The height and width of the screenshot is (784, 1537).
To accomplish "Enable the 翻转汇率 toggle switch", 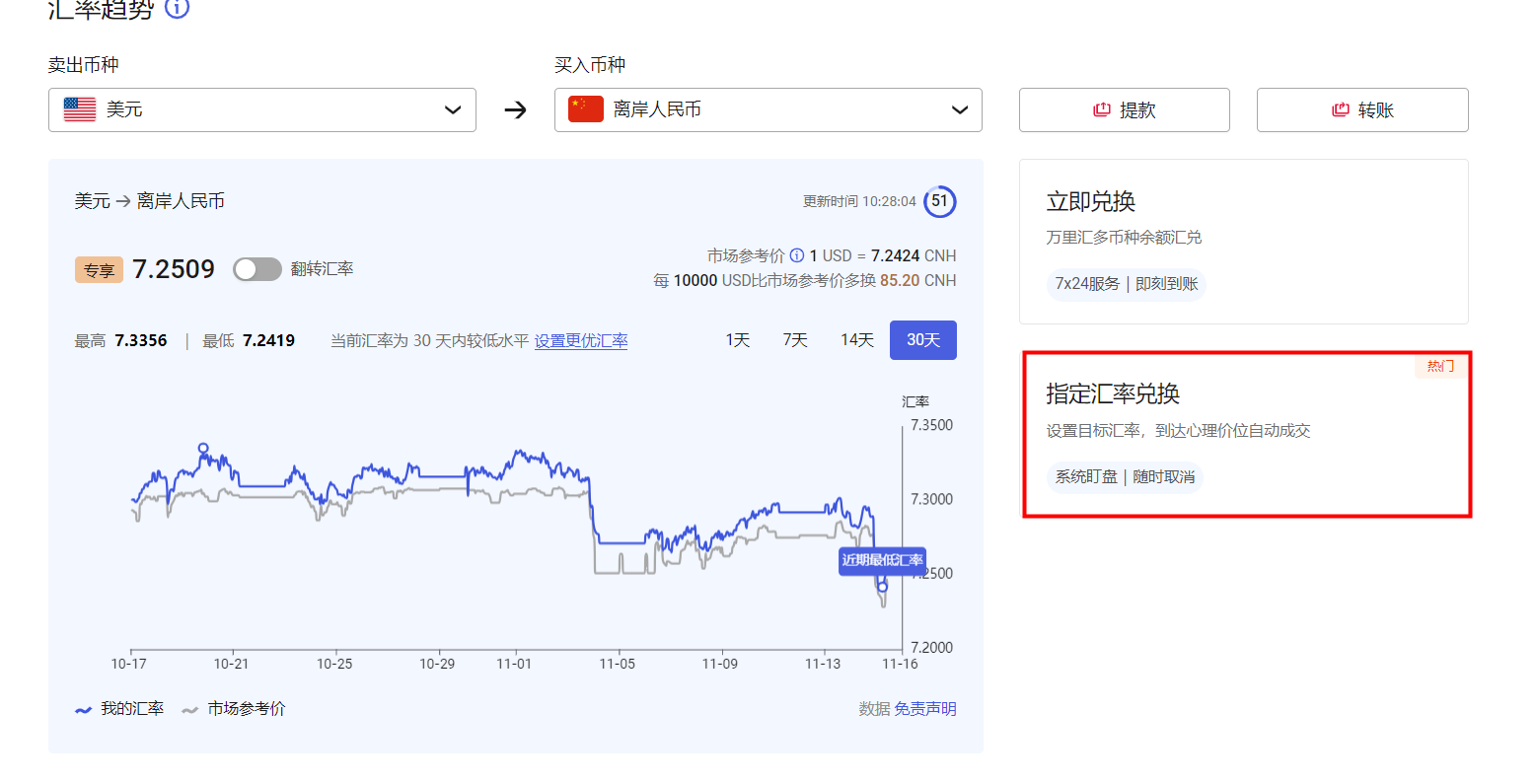I will tap(257, 268).
